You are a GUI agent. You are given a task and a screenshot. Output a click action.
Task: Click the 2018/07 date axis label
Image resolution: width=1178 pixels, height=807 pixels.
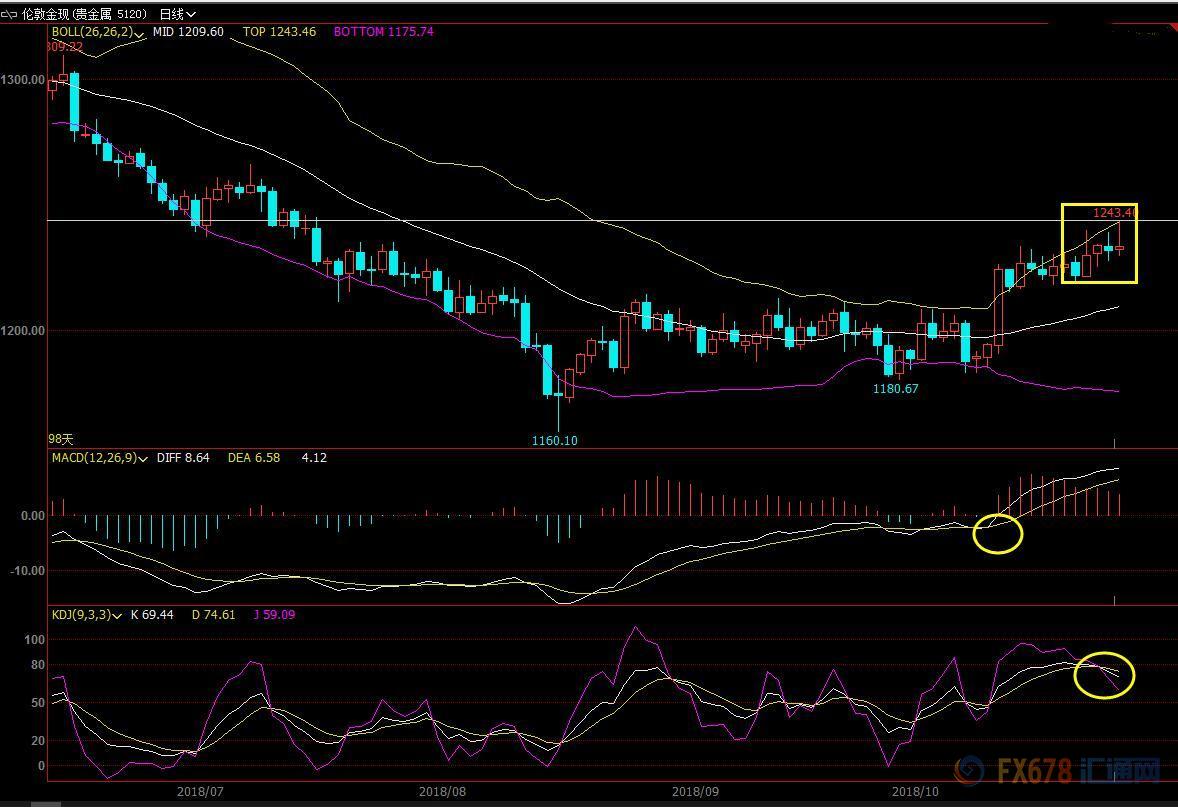tap(196, 791)
